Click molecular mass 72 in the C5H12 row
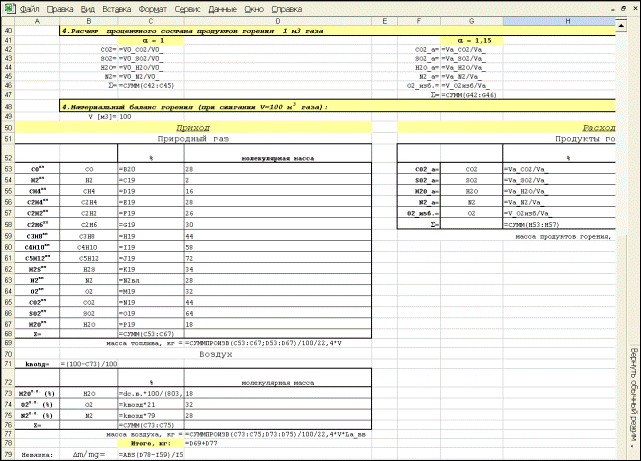The height and width of the screenshot is (461, 641). click(x=278, y=258)
